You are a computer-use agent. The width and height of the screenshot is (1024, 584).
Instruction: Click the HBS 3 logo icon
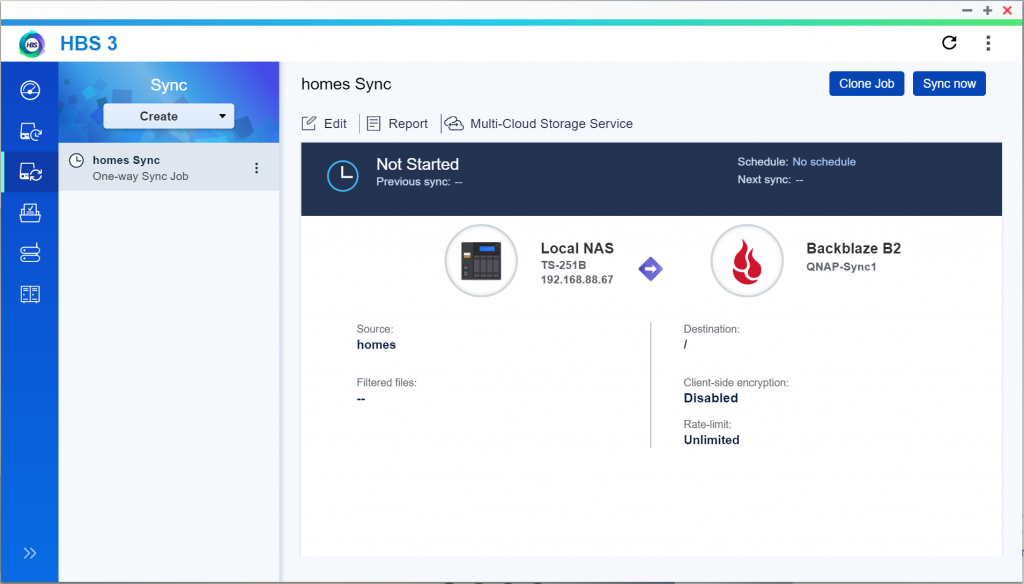click(x=32, y=44)
